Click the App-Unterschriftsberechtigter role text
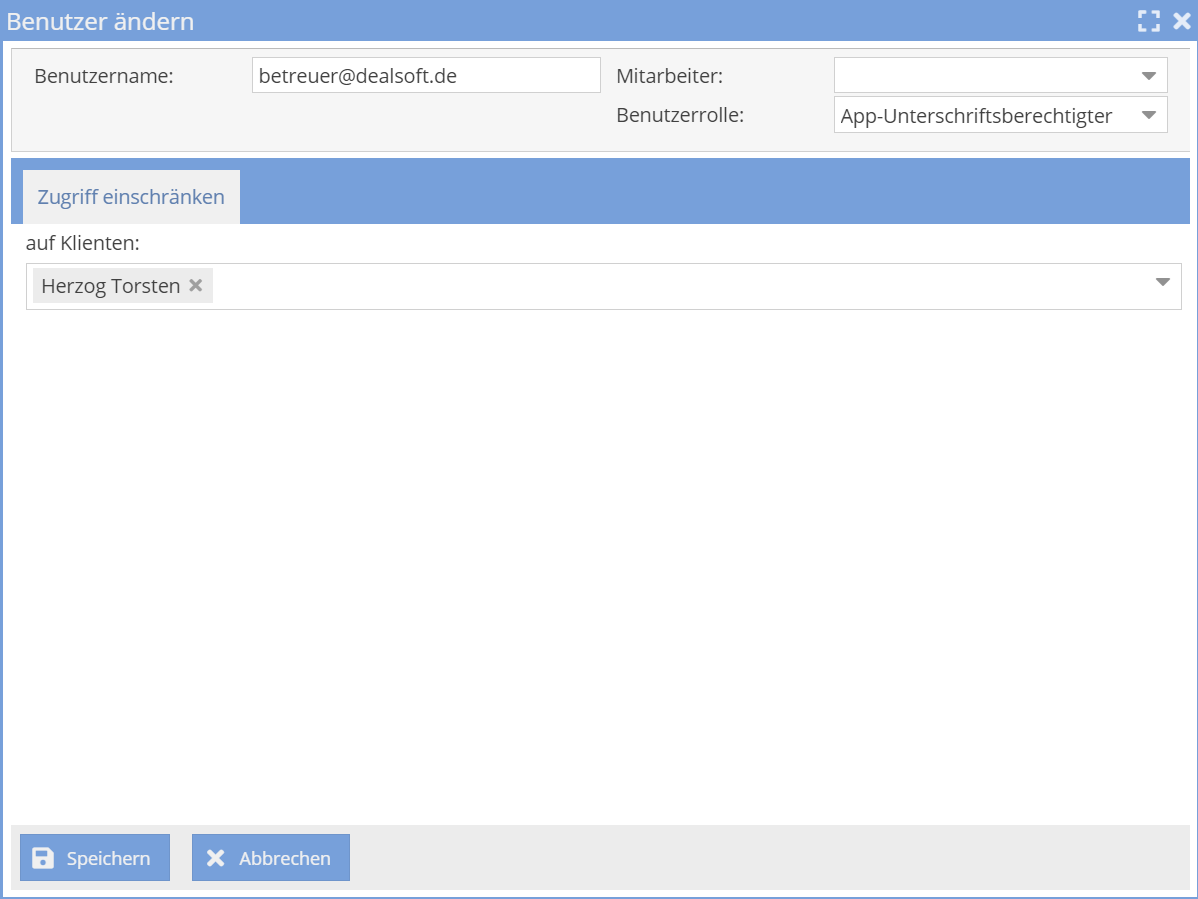Viewport: 1198px width, 899px height. click(976, 116)
